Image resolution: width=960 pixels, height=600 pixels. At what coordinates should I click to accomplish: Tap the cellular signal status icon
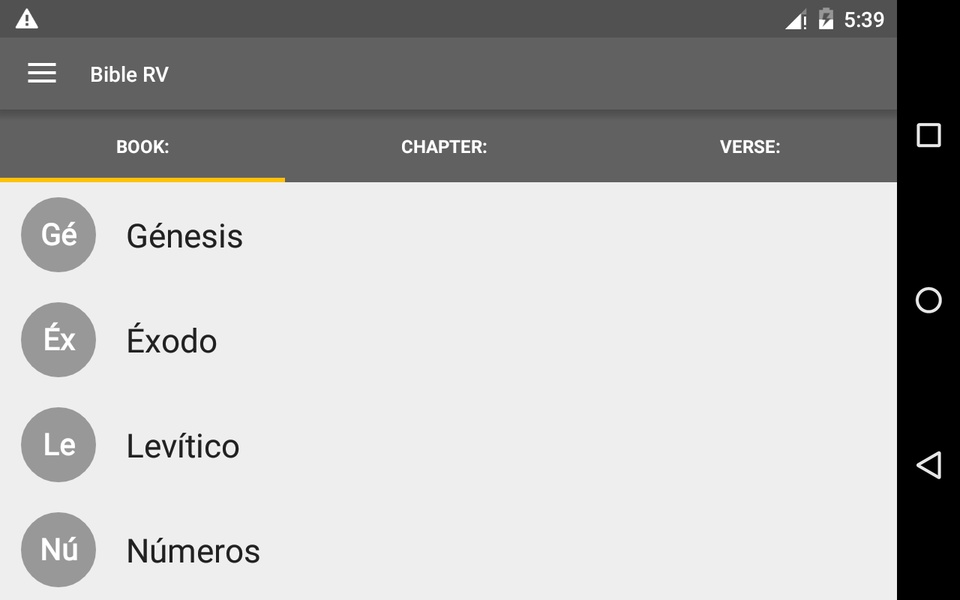point(796,20)
